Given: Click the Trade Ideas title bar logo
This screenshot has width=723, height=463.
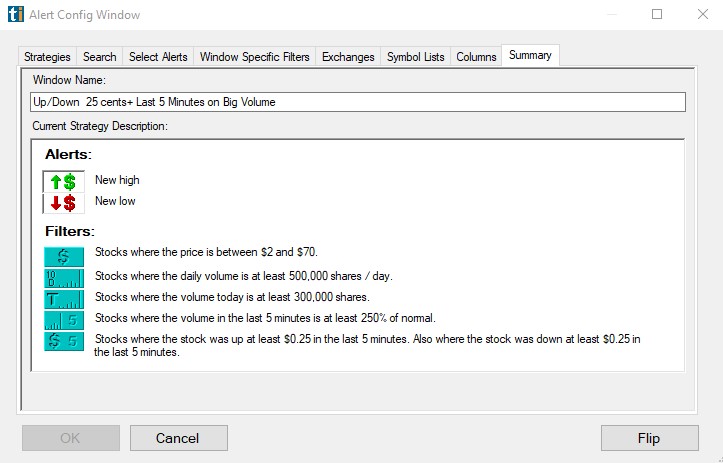Looking at the screenshot, I should pos(14,15).
